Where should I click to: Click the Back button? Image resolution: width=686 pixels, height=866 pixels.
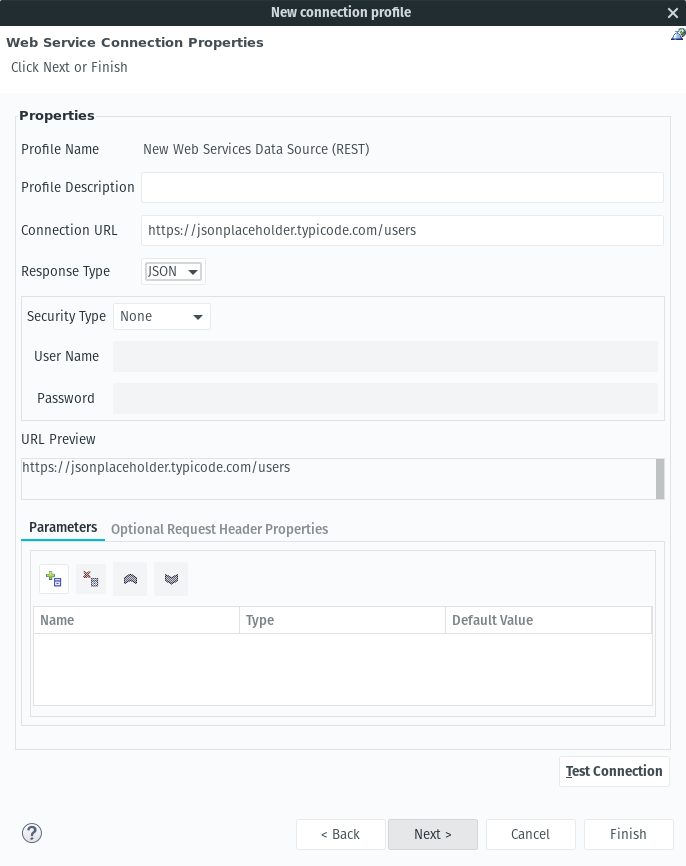[x=340, y=834]
